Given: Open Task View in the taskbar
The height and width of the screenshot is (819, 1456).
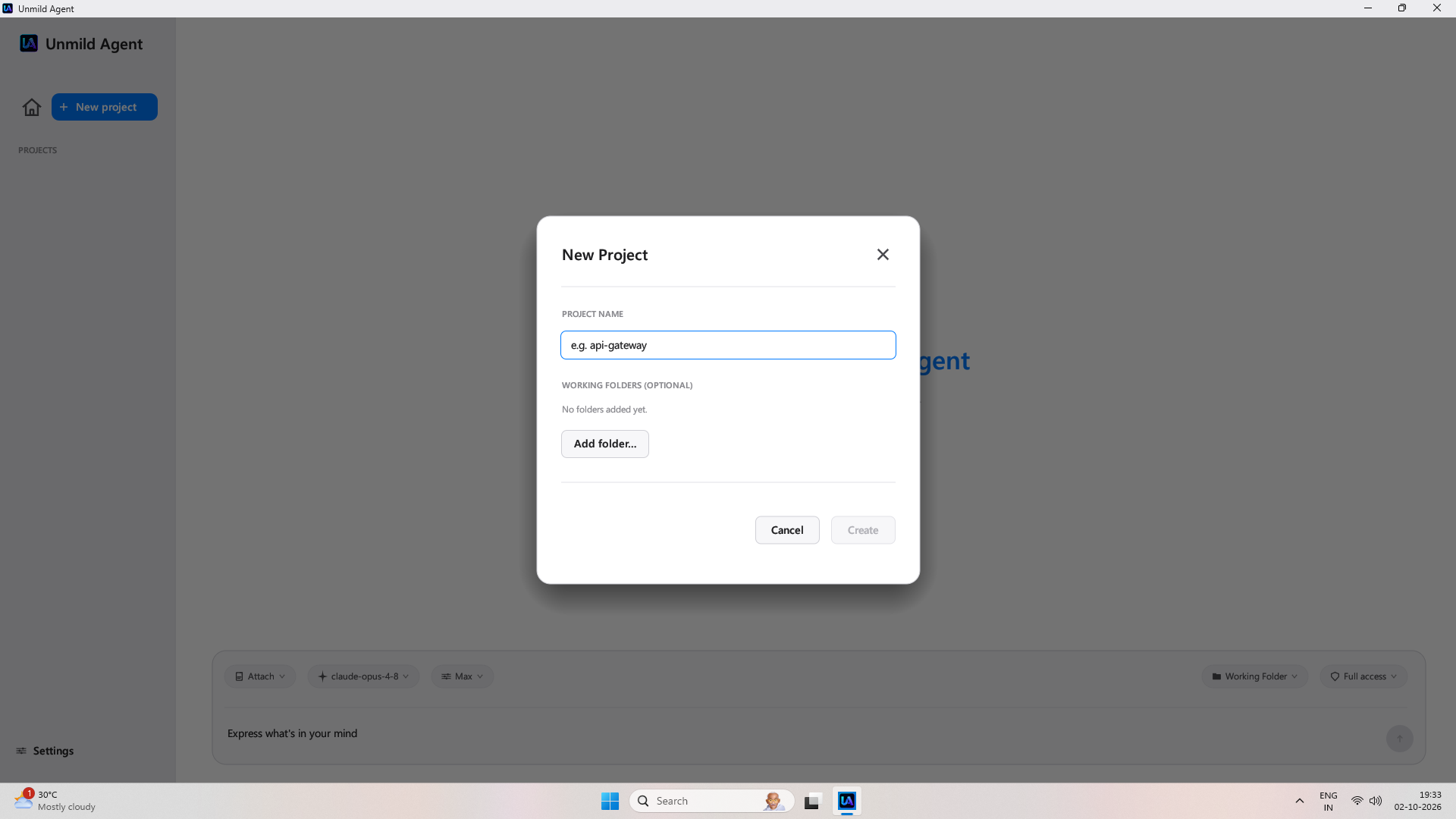Looking at the screenshot, I should [813, 801].
